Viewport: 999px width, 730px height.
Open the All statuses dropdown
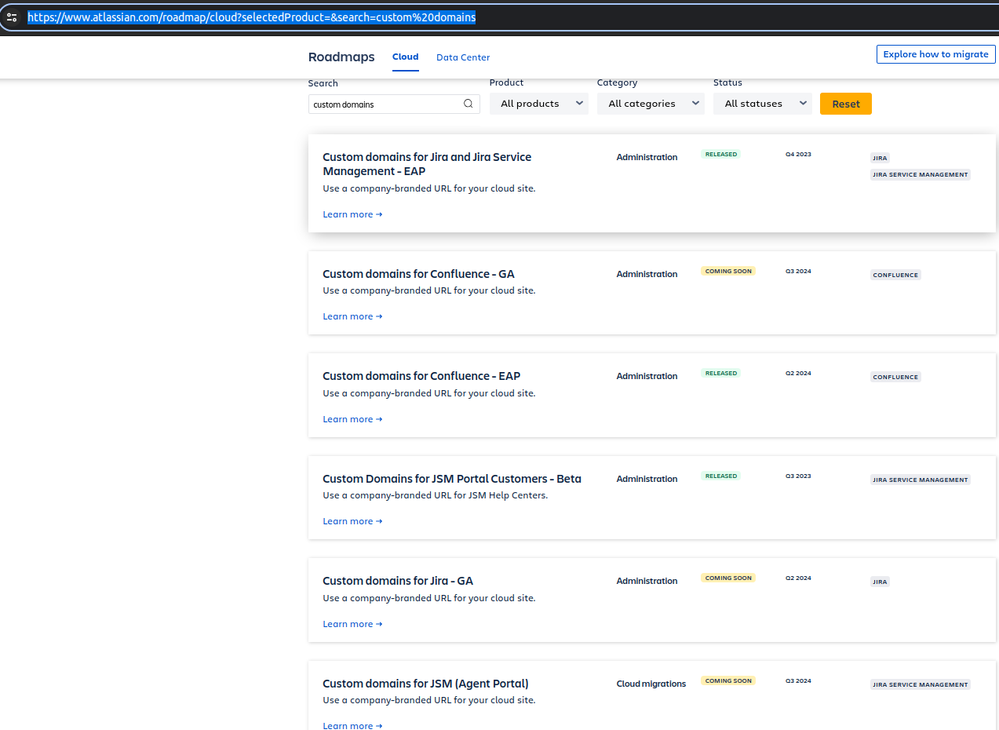pos(763,103)
